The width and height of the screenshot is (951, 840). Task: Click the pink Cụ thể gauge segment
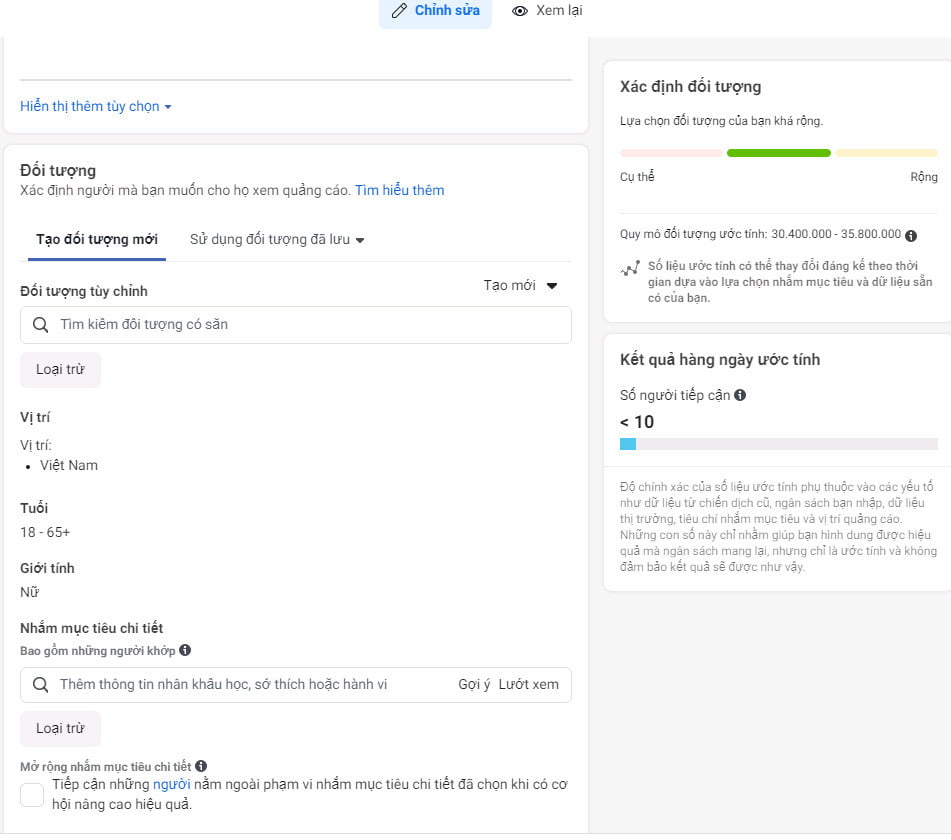[671, 153]
